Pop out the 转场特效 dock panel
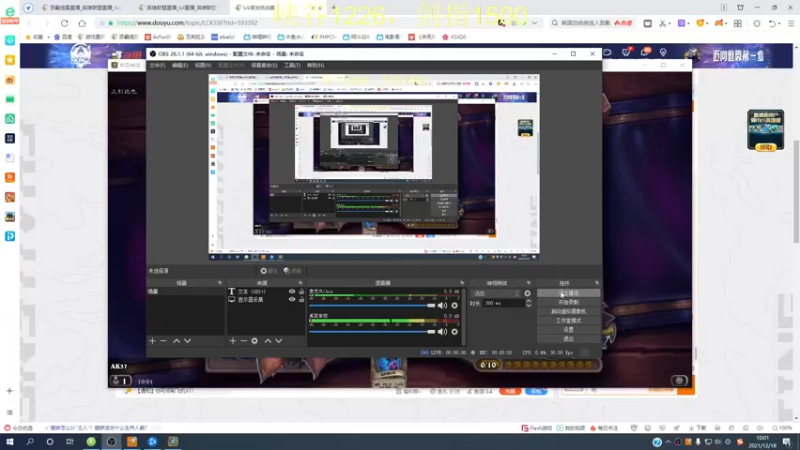 point(529,283)
